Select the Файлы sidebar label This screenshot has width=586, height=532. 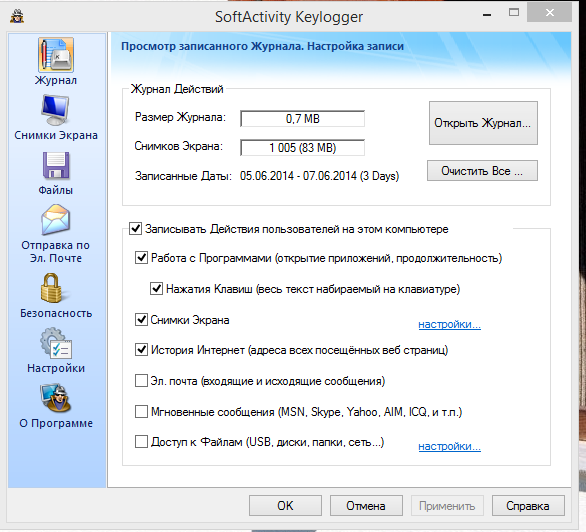[x=56, y=190]
